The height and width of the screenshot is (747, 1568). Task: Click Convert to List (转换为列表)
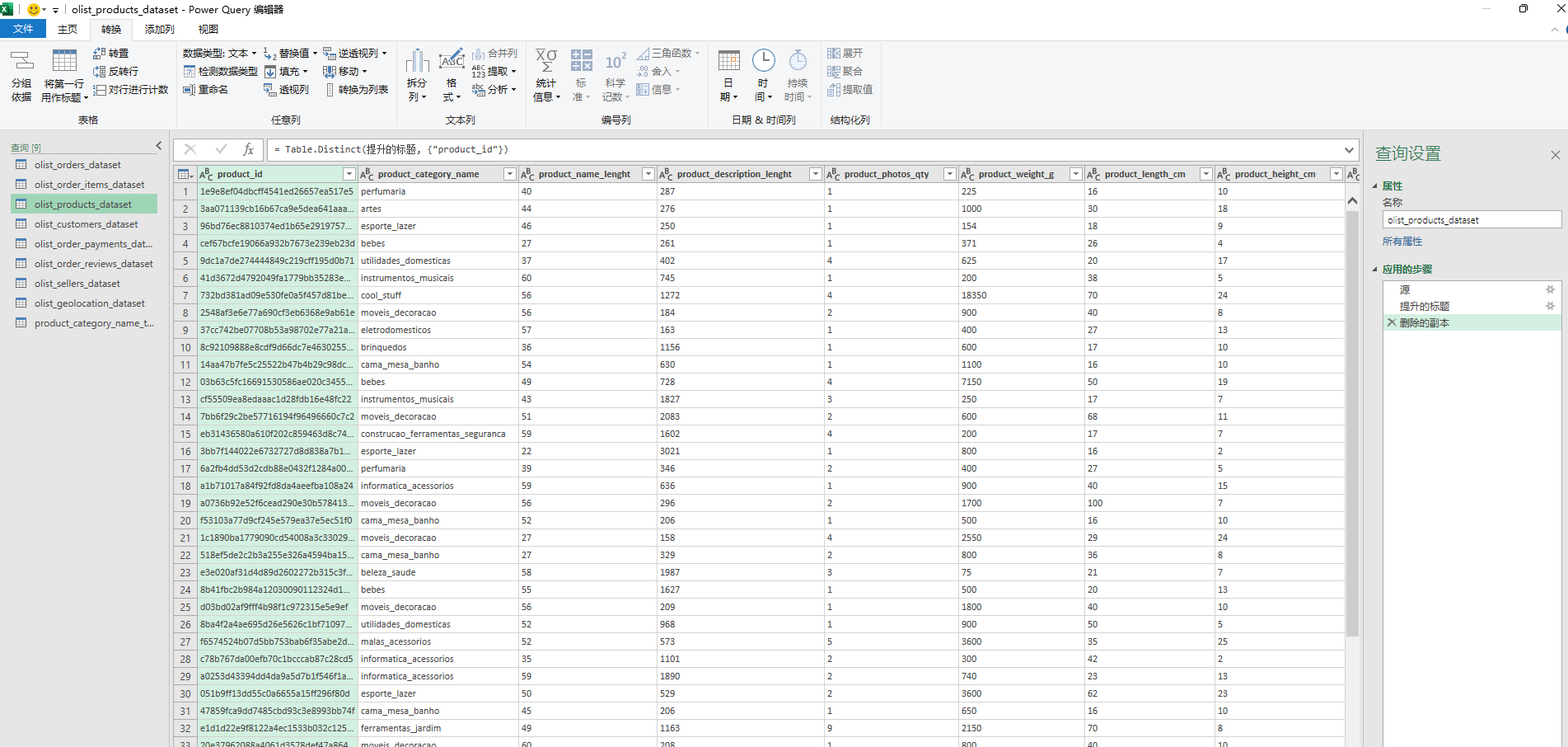click(x=356, y=89)
